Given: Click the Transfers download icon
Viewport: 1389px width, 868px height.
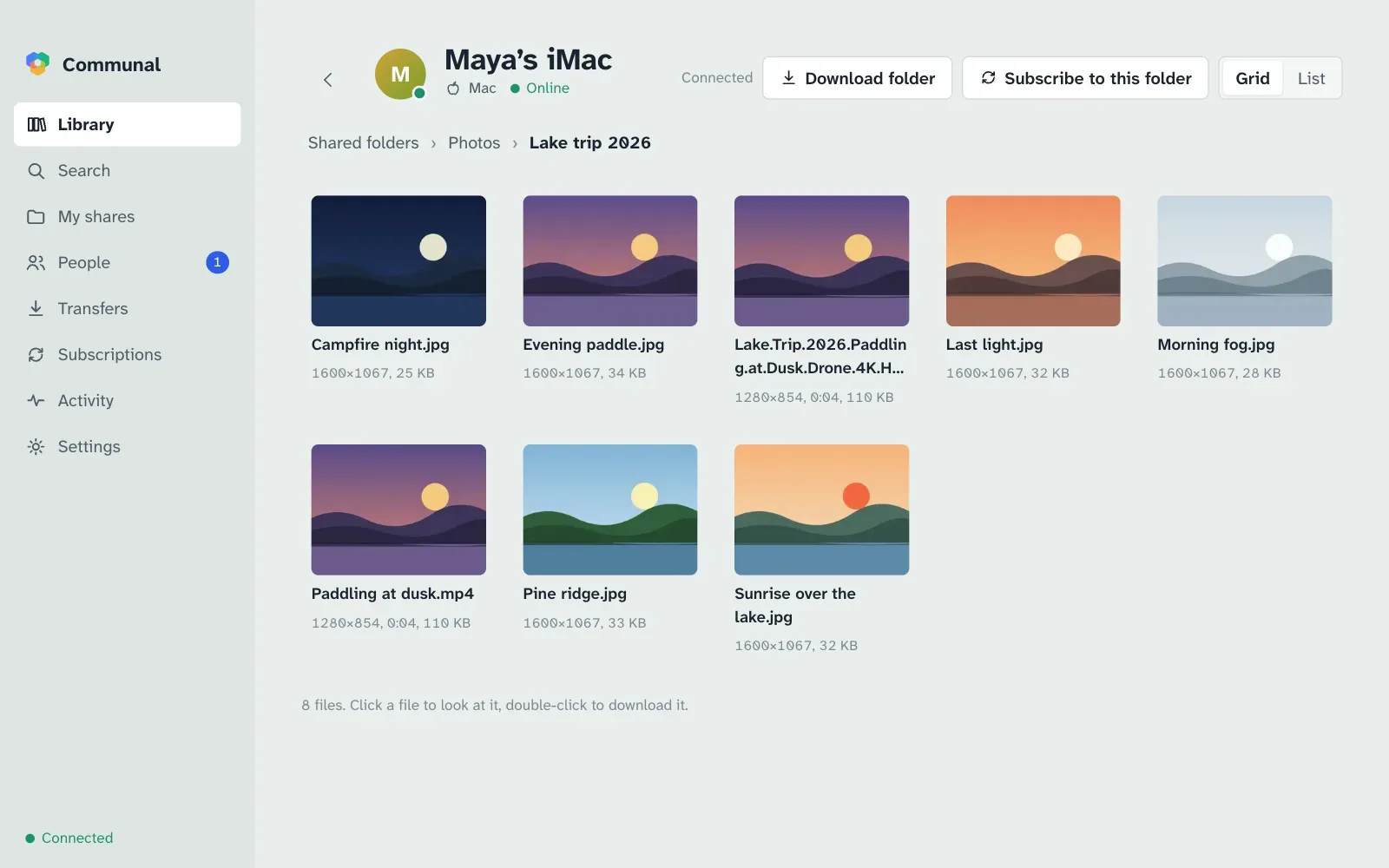Looking at the screenshot, I should [36, 308].
